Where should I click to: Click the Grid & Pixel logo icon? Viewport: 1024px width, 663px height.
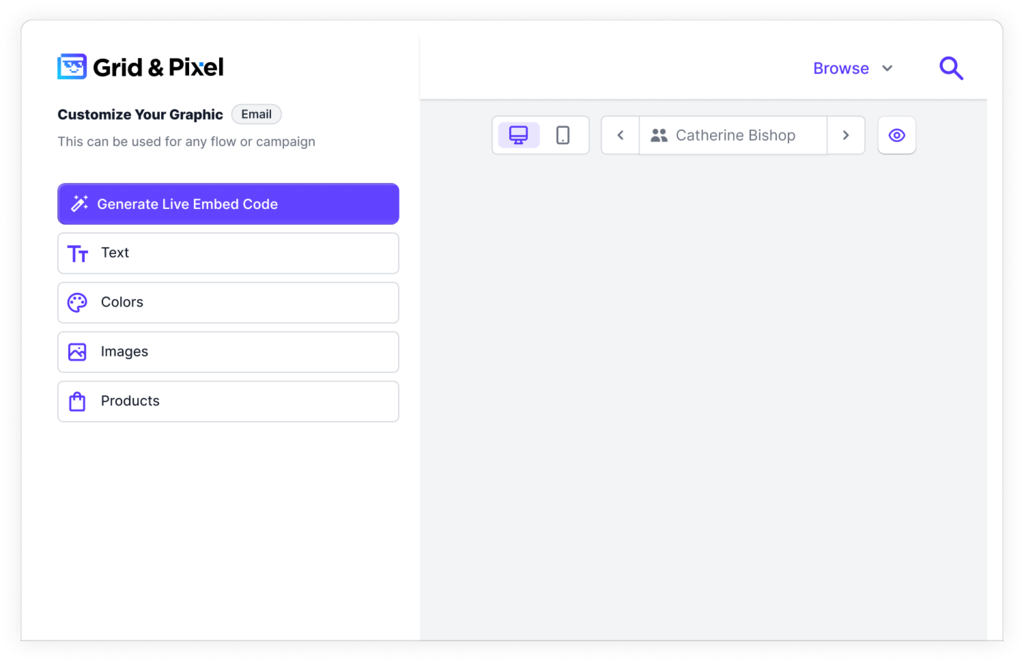click(x=72, y=67)
